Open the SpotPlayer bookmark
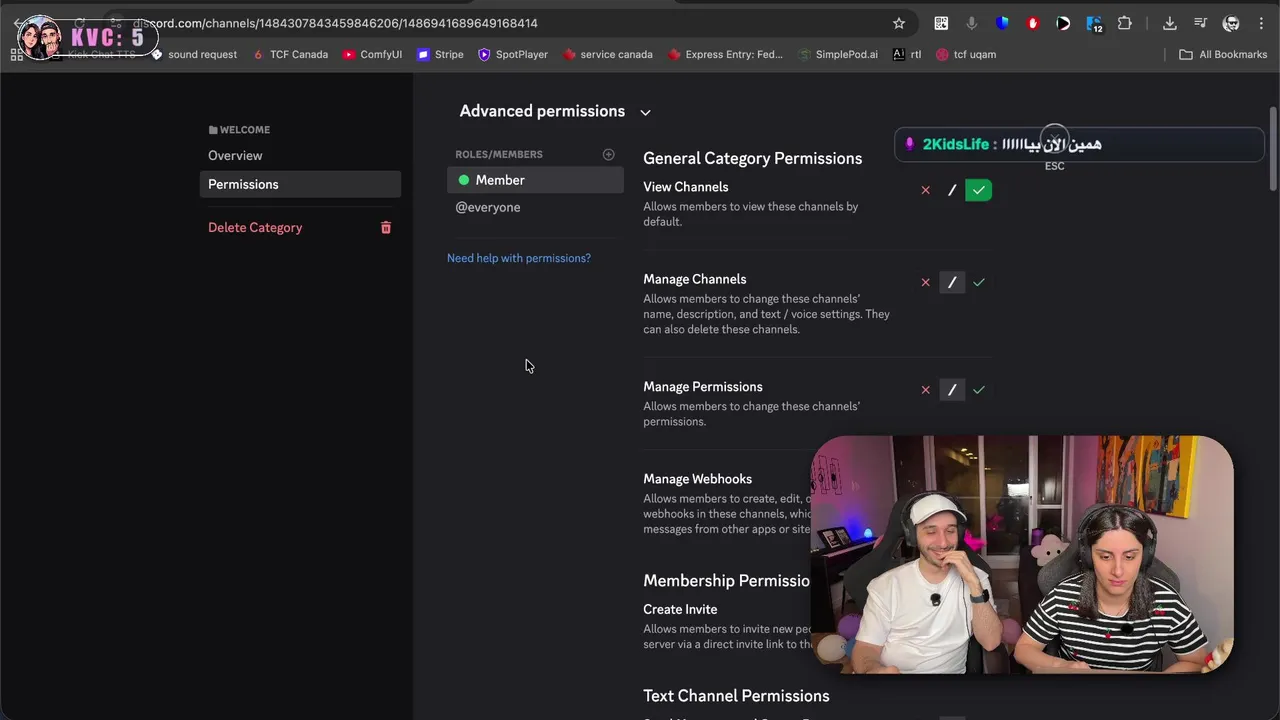 (x=513, y=54)
